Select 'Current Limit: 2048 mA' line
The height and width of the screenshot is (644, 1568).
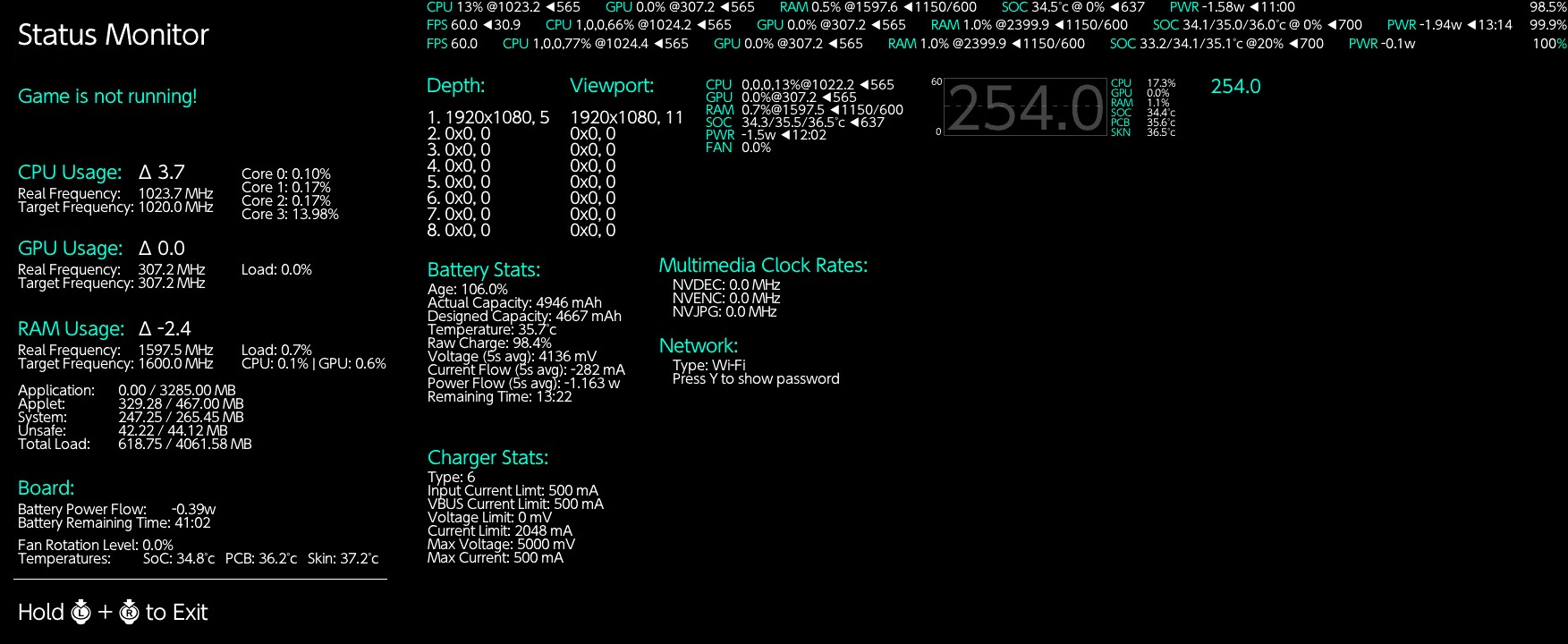coord(499,530)
